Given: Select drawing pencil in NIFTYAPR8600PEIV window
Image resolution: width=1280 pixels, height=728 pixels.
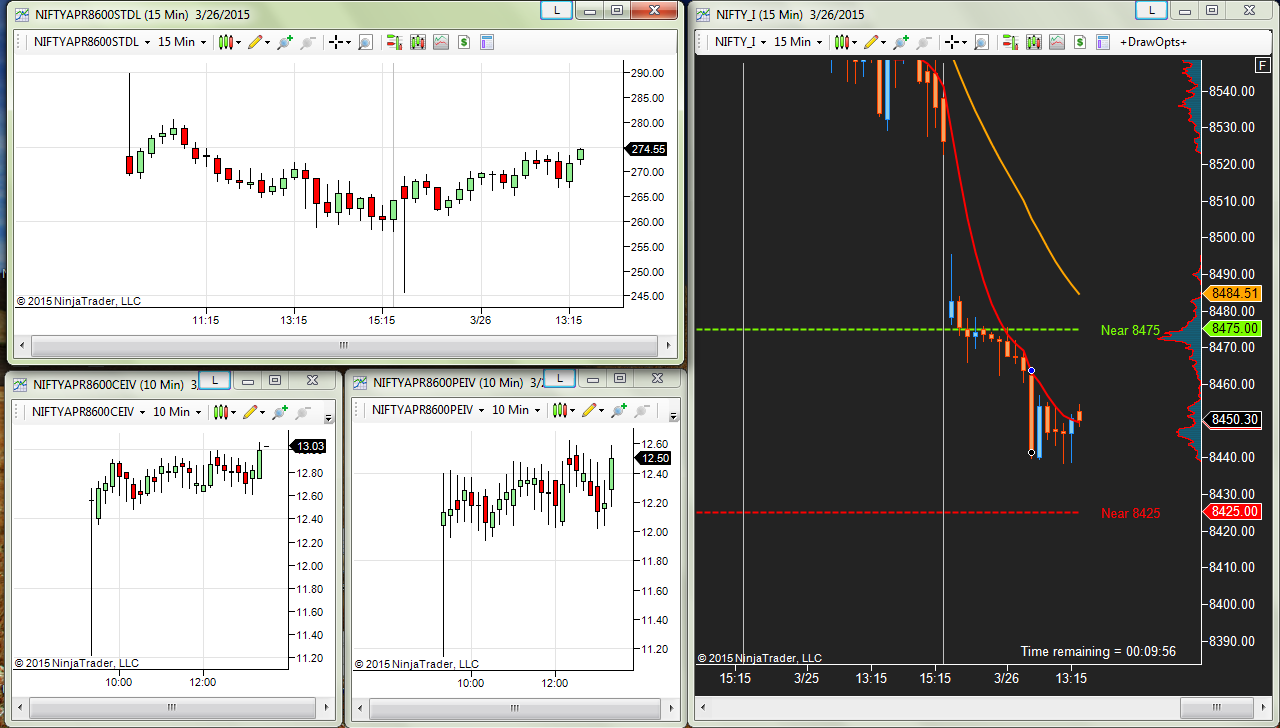Looking at the screenshot, I should click(592, 410).
